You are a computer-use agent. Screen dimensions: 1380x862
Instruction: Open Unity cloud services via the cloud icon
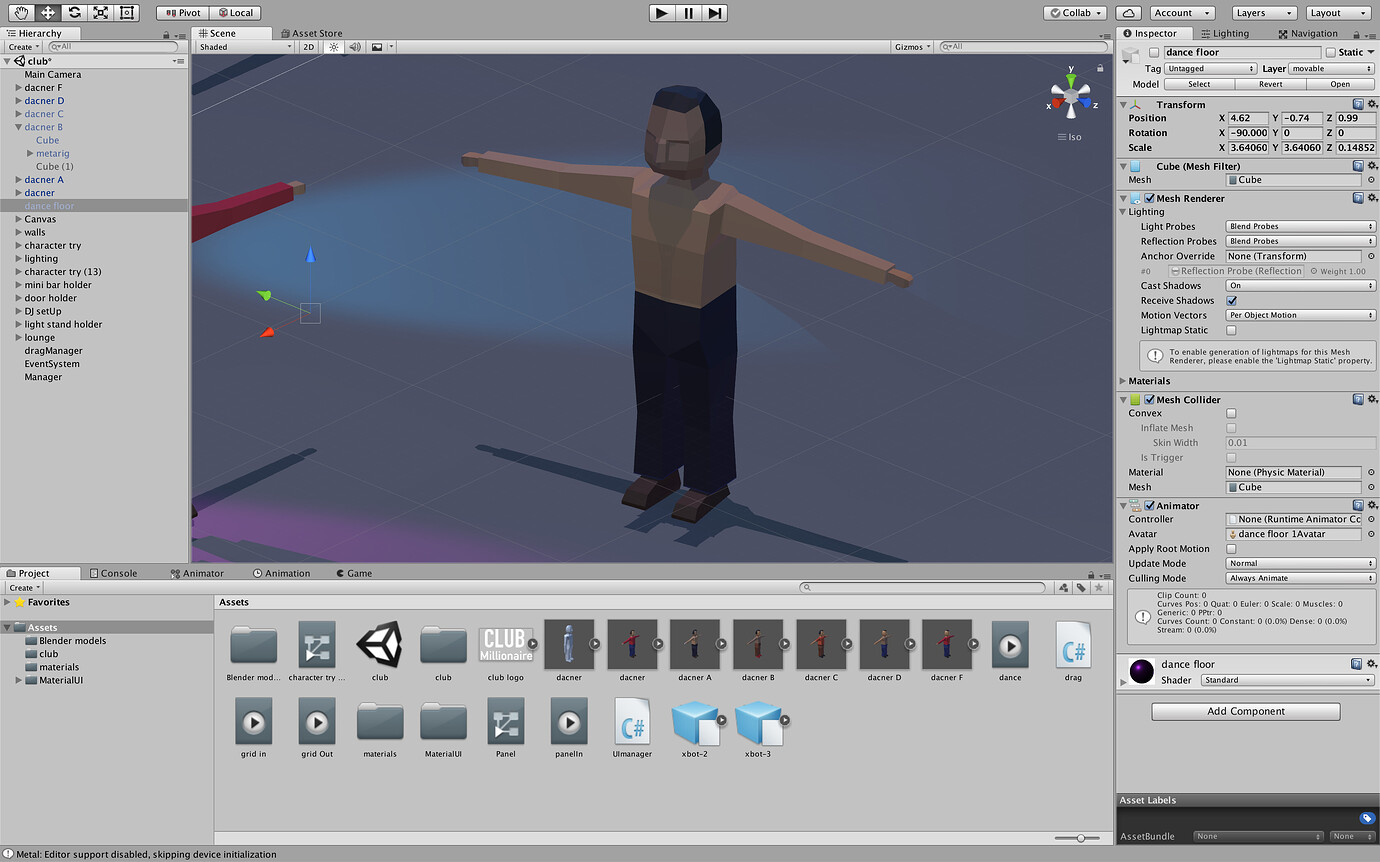pyautogui.click(x=1126, y=12)
